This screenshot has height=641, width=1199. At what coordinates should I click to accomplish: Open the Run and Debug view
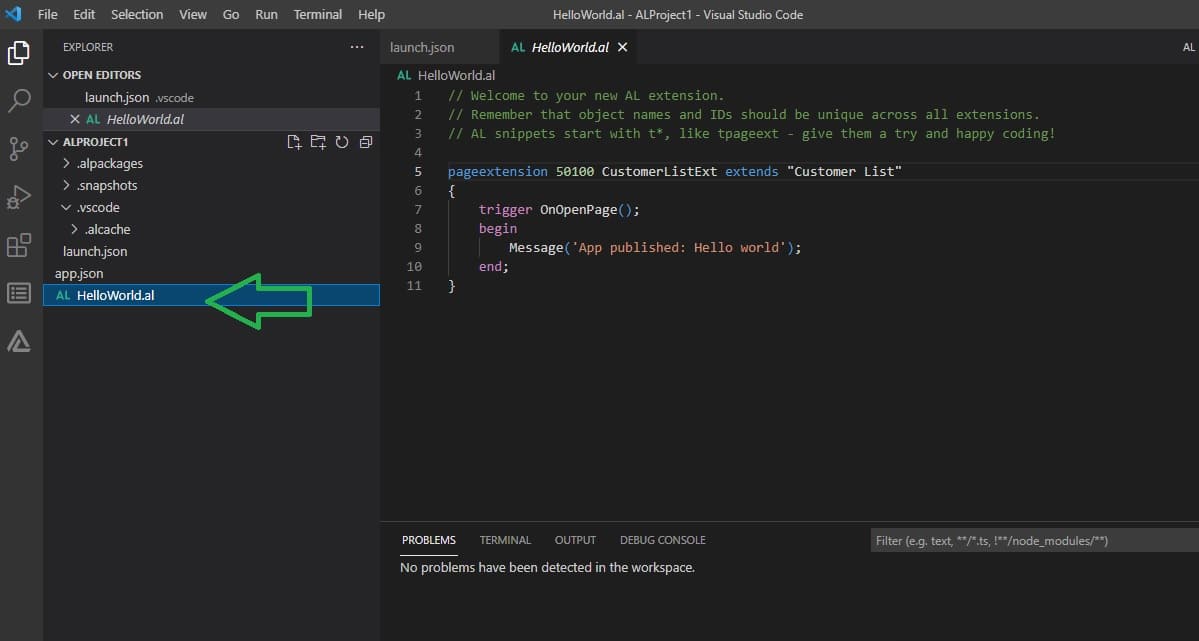tap(19, 197)
